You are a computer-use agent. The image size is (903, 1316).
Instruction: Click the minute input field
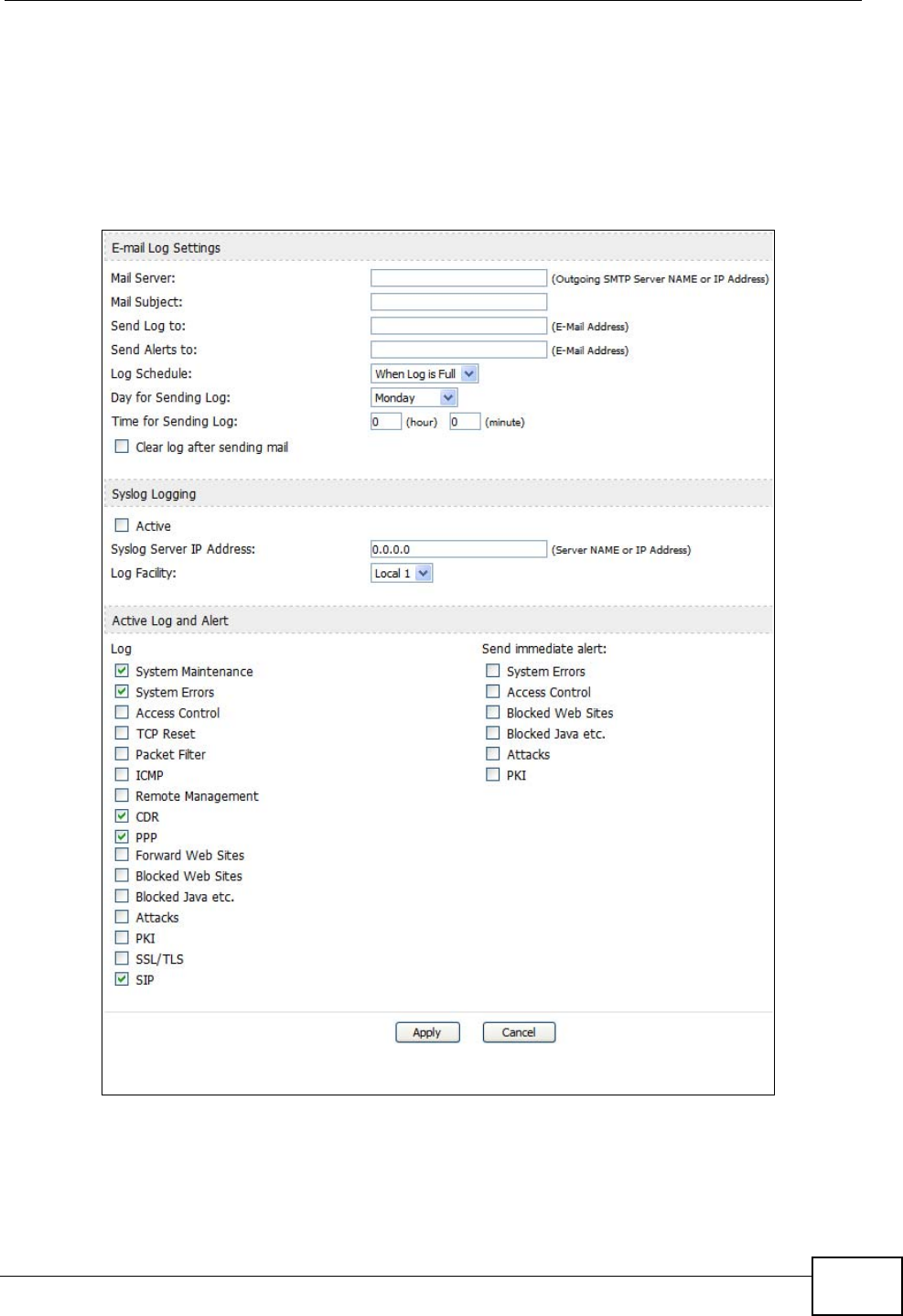(465, 421)
